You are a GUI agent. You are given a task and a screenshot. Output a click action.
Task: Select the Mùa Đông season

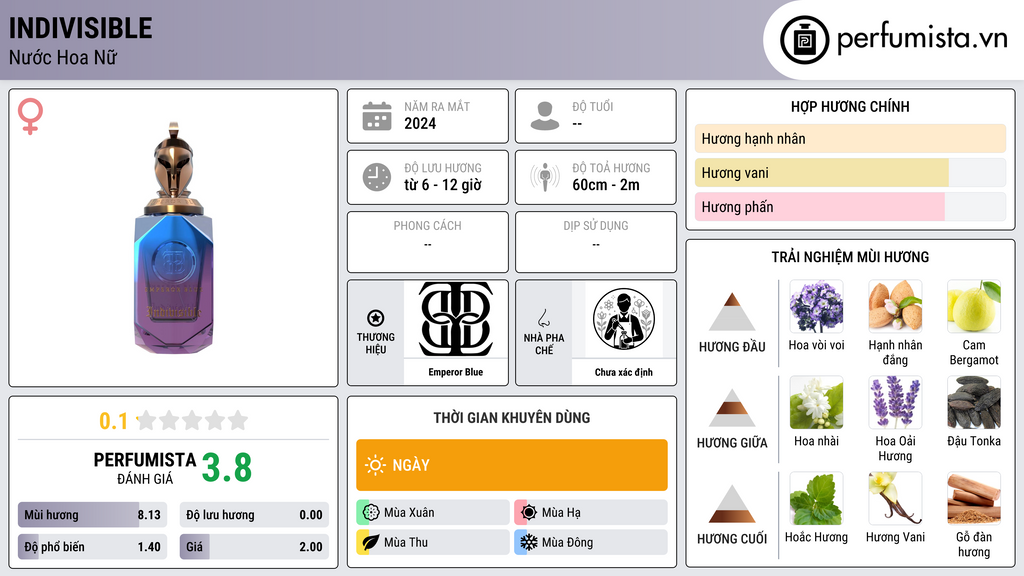click(x=591, y=542)
